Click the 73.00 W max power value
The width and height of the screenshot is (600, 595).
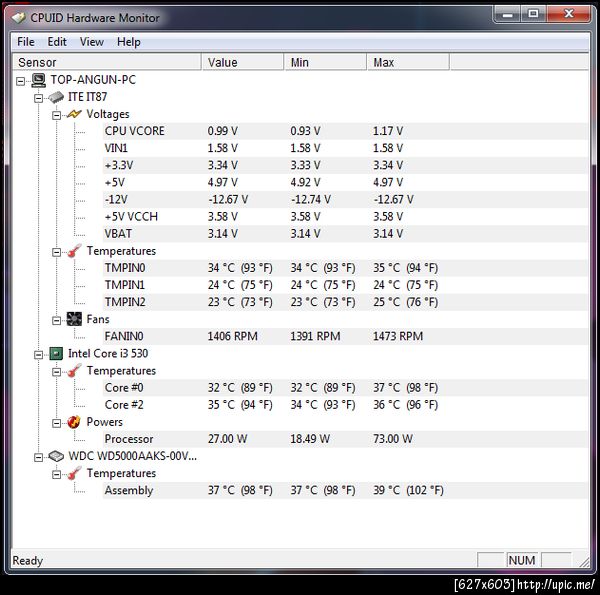[x=393, y=439]
